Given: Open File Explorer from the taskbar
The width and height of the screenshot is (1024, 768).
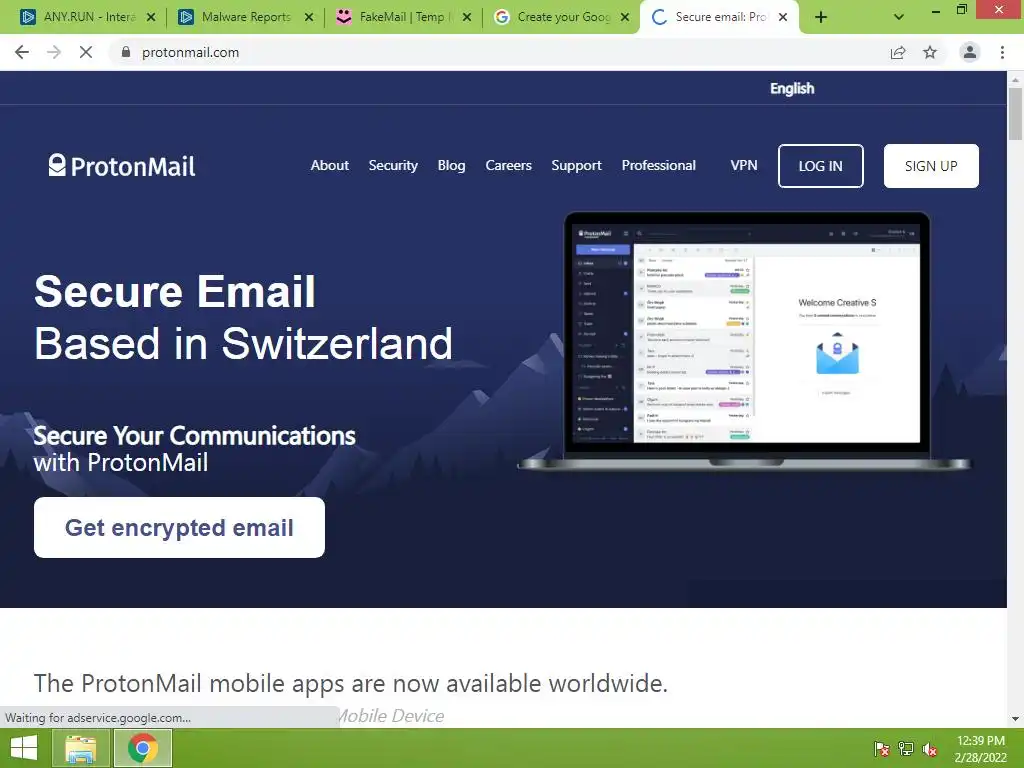Looking at the screenshot, I should tap(80, 748).
